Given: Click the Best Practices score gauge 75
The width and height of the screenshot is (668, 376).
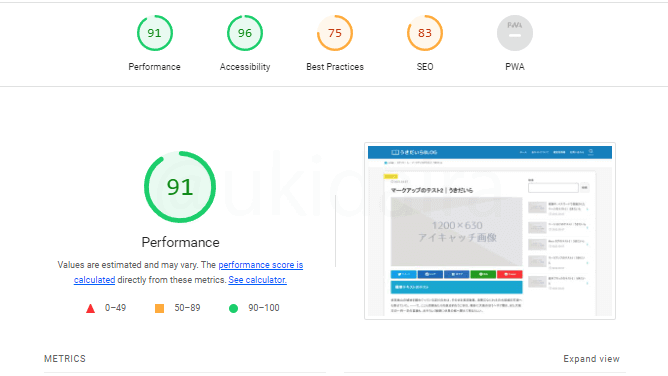Looking at the screenshot, I should [335, 33].
